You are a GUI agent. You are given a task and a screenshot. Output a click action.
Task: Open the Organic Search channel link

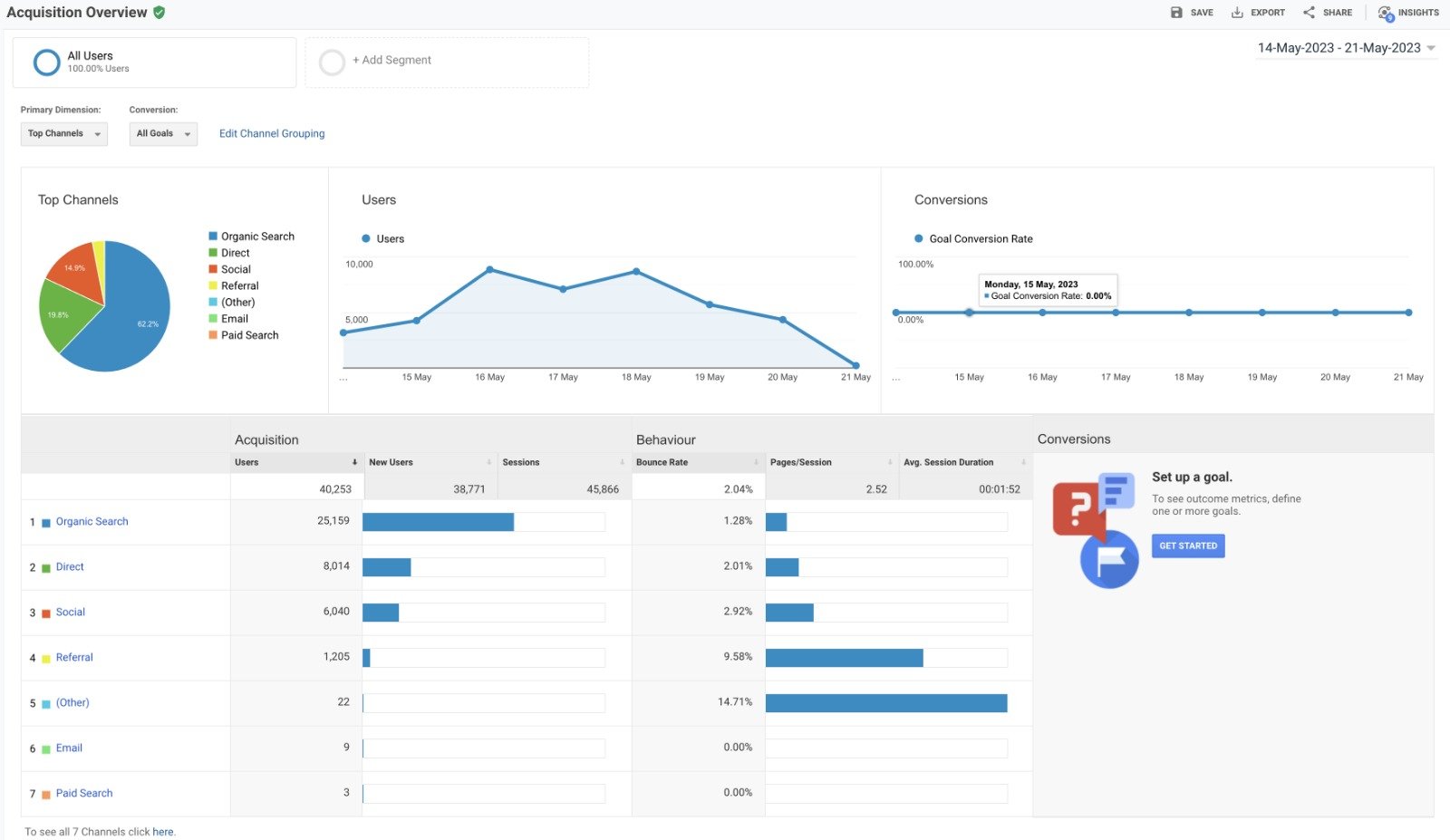point(92,522)
